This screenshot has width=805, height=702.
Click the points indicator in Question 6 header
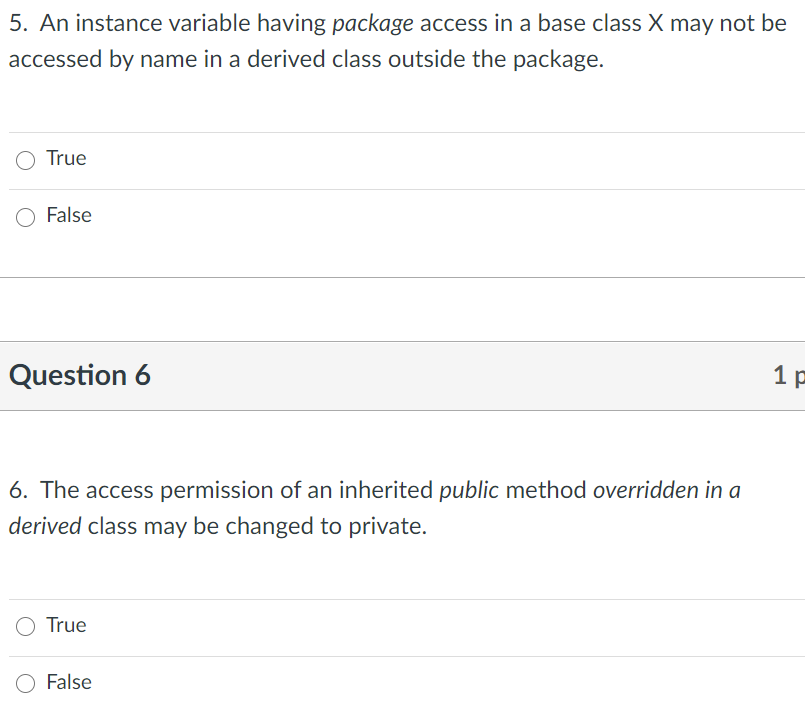point(788,375)
